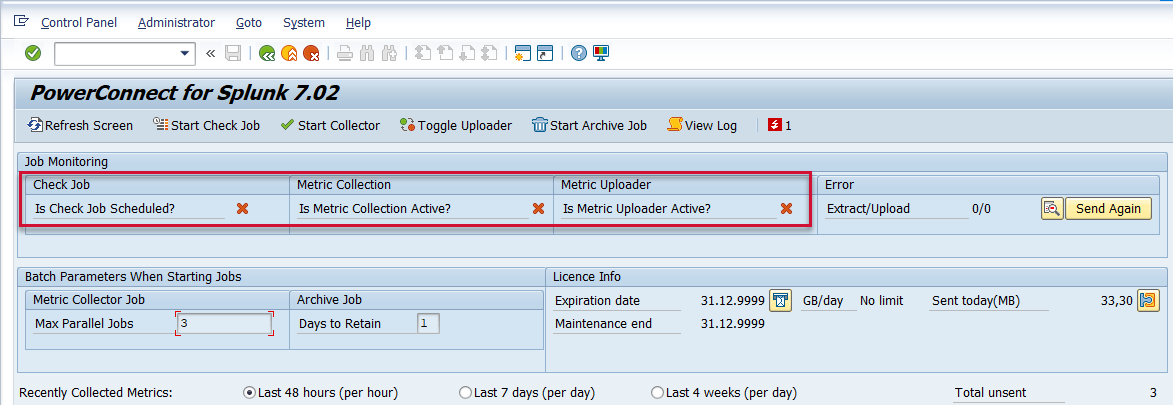Click the red Cancel icon in toolbar
This screenshot has width=1173, height=405.
point(311,53)
